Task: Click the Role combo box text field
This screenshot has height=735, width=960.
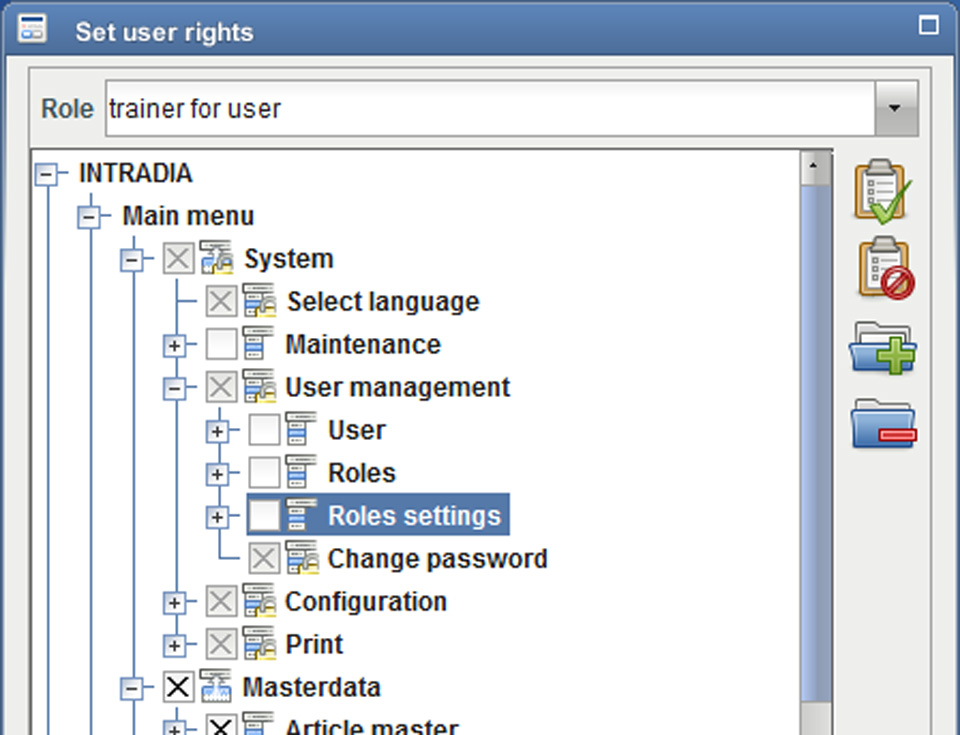Action: tap(490, 108)
